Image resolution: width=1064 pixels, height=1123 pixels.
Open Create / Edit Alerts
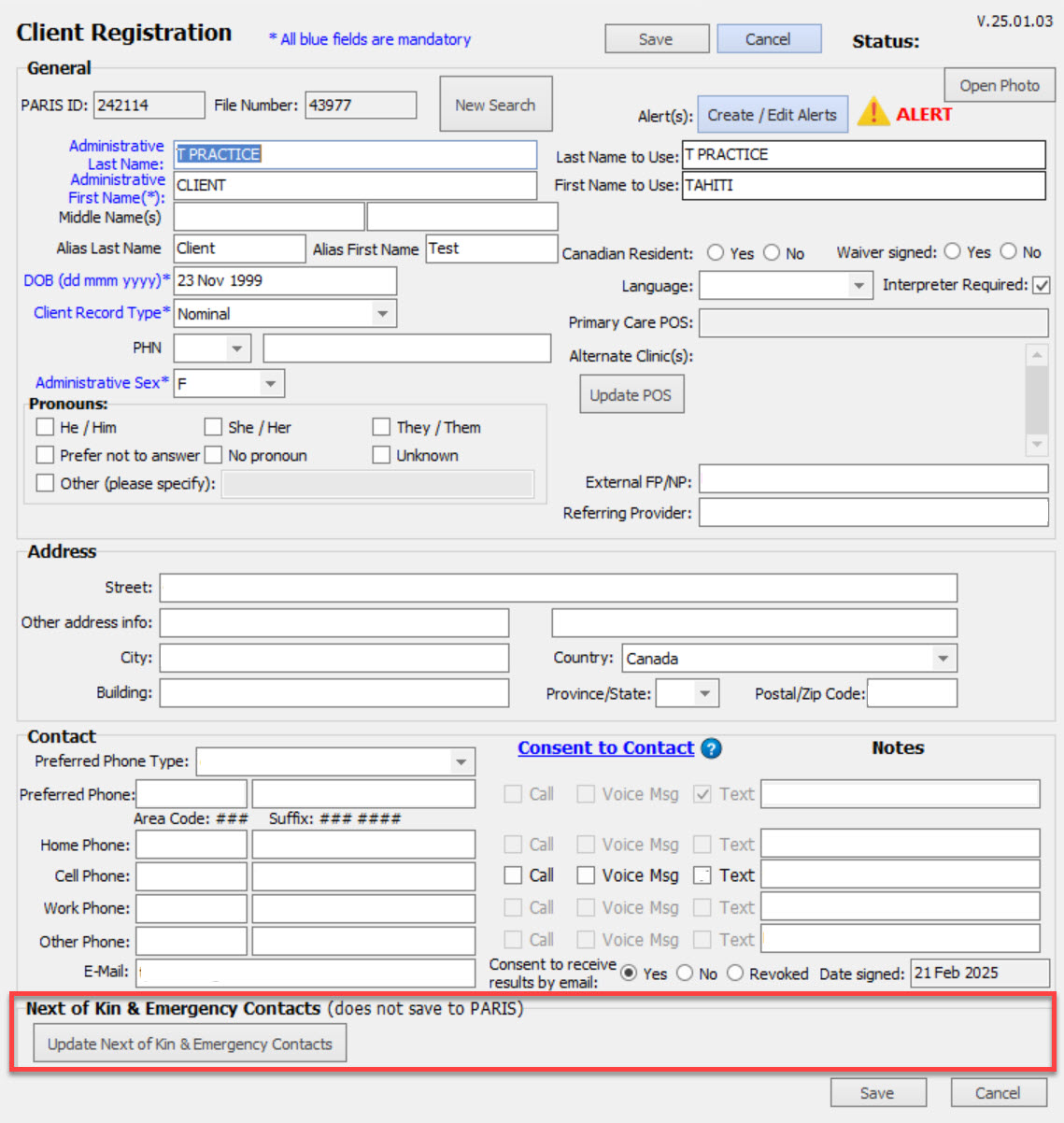(772, 114)
